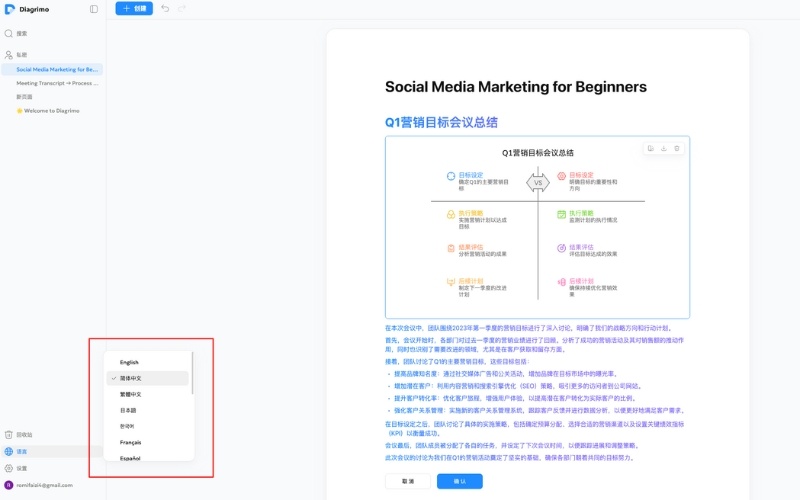Redo the last undone action
The height and width of the screenshot is (500, 800).
(182, 8)
